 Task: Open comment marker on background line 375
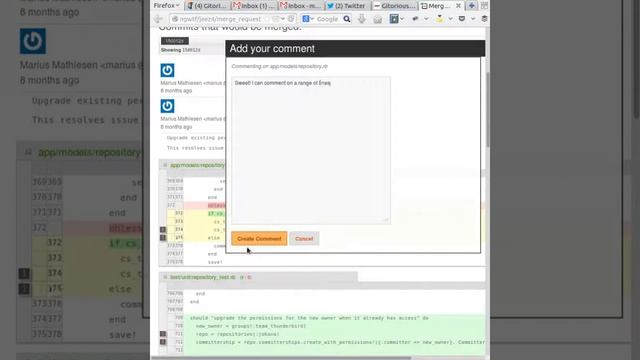click(x=24, y=289)
